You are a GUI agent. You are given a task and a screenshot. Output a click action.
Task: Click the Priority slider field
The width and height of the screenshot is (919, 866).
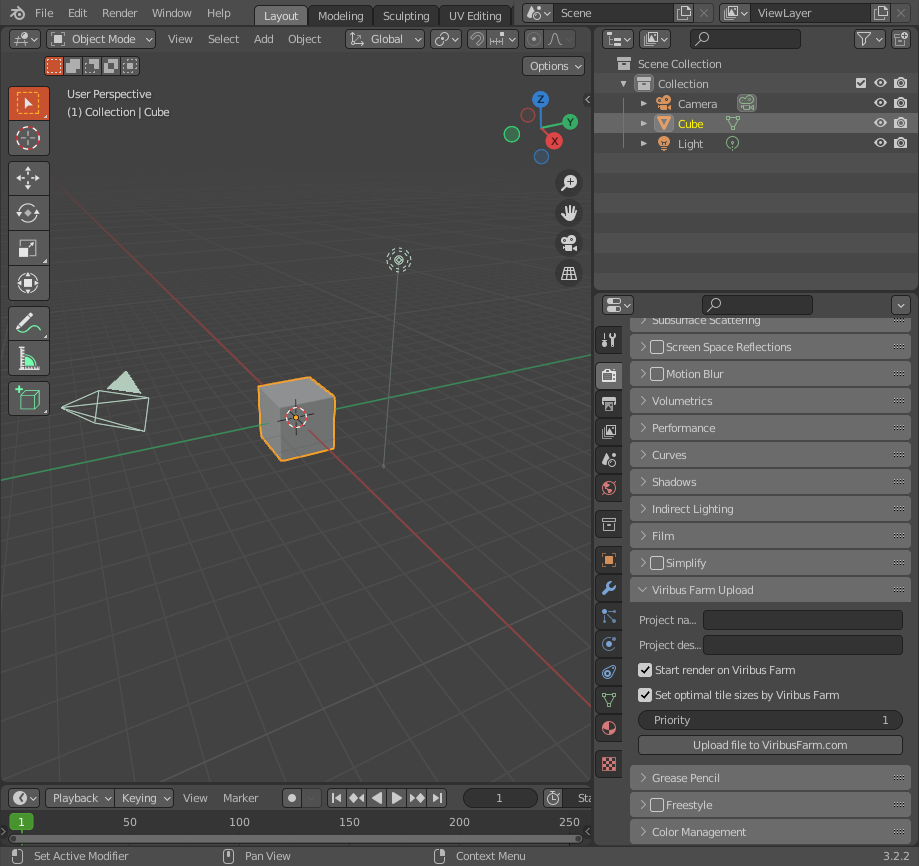tap(770, 720)
